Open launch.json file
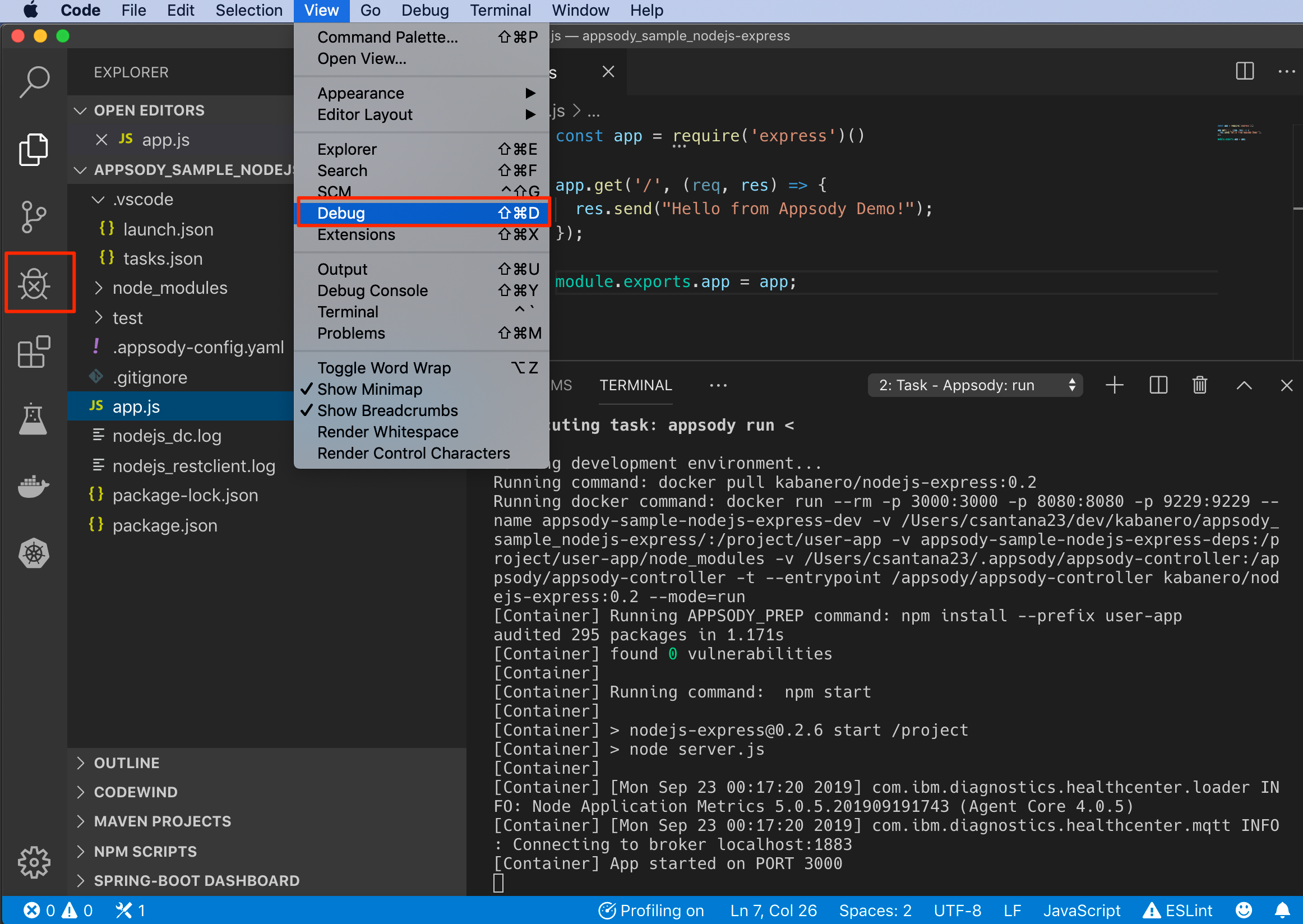Viewport: 1303px width, 924px height. pos(168,229)
